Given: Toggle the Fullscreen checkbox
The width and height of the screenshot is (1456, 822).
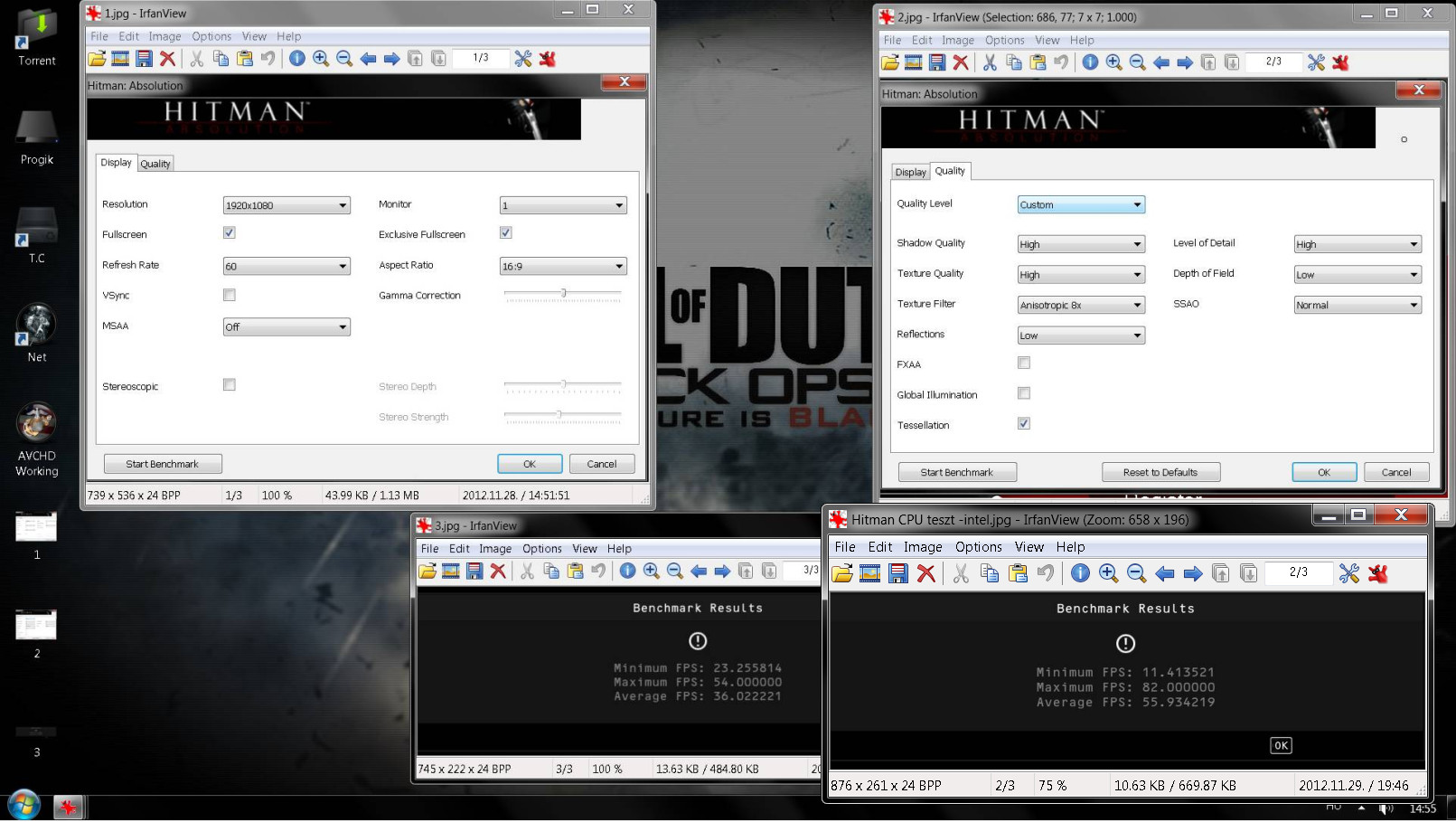Looking at the screenshot, I should [230, 233].
